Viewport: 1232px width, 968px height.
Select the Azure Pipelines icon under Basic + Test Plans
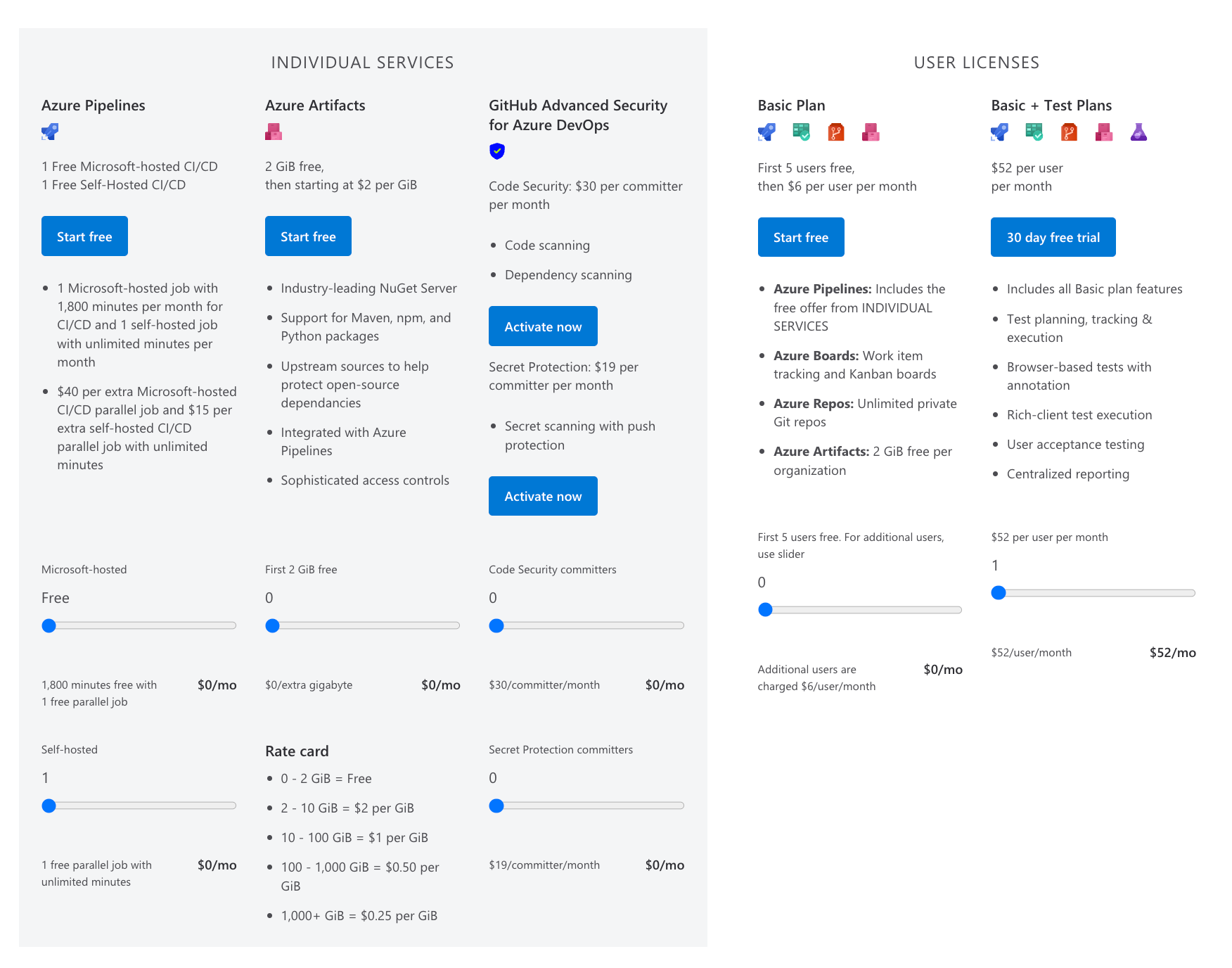click(x=998, y=132)
